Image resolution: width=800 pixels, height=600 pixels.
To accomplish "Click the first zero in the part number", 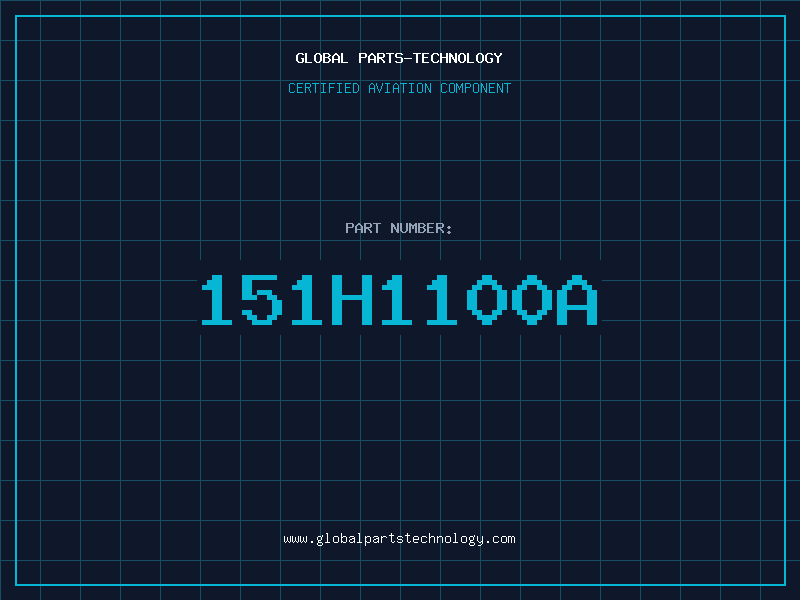I will (487, 299).
